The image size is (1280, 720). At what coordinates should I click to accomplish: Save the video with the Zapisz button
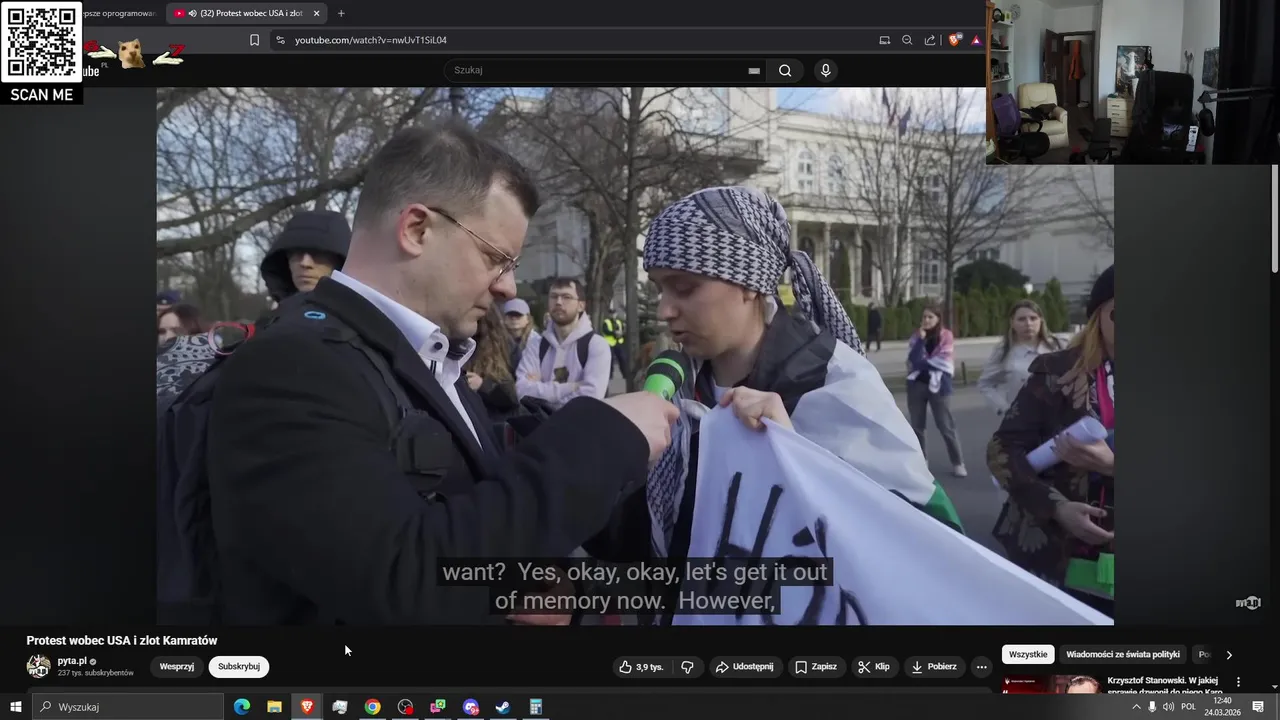point(816,667)
